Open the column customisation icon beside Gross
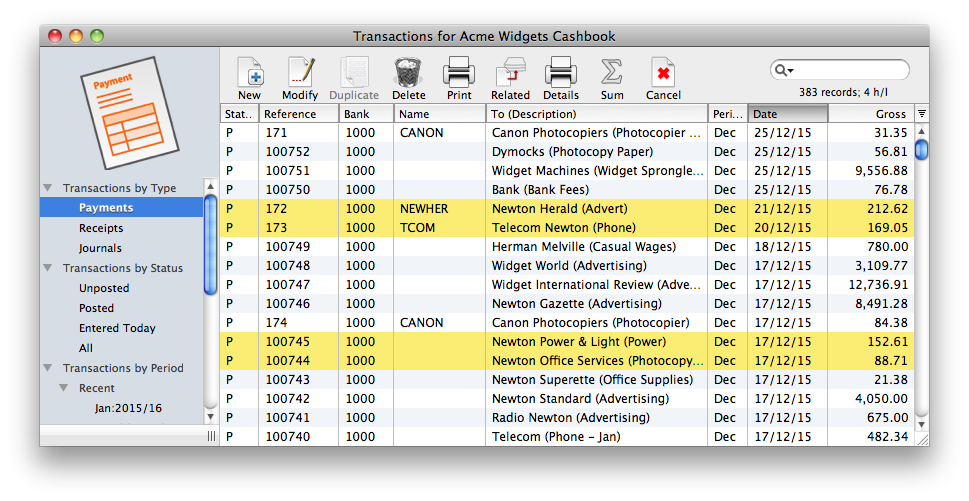Image resolution: width=969 pixels, height=501 pixels. 921,114
